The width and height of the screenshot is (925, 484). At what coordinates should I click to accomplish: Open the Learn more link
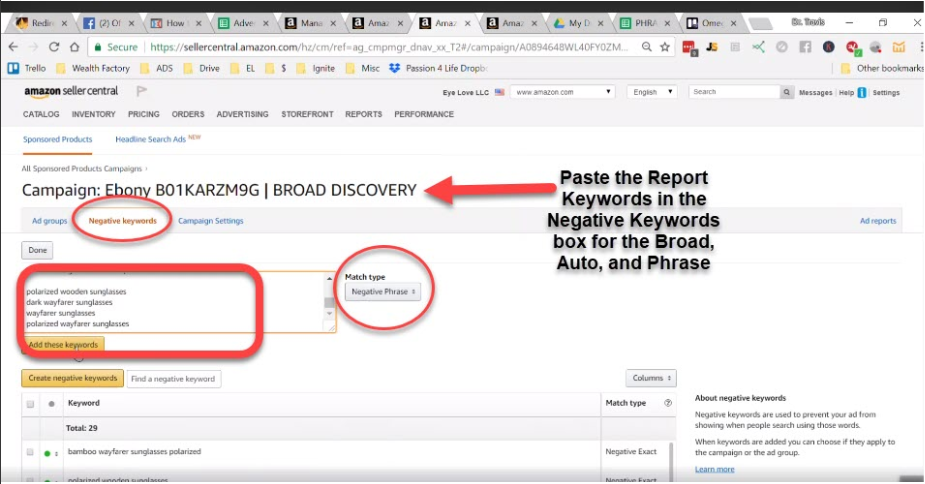pyautogui.click(x=714, y=469)
